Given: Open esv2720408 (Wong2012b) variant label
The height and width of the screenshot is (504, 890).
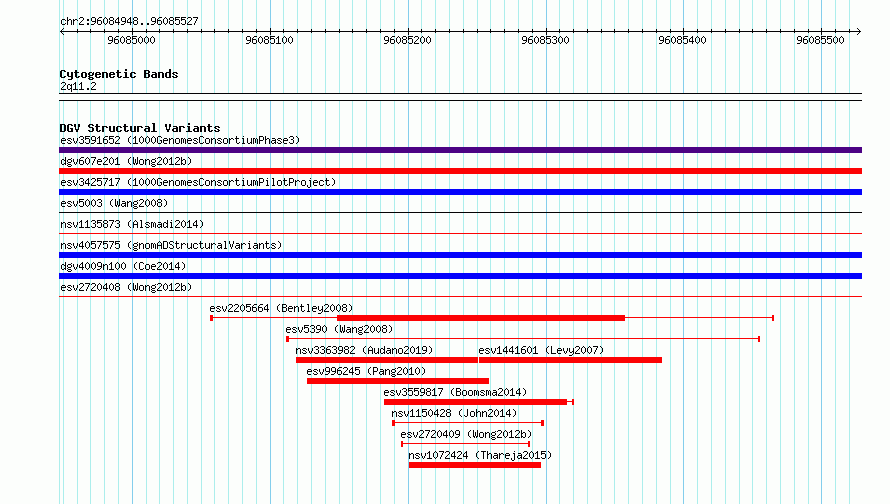Looking at the screenshot, I should pyautogui.click(x=126, y=287).
